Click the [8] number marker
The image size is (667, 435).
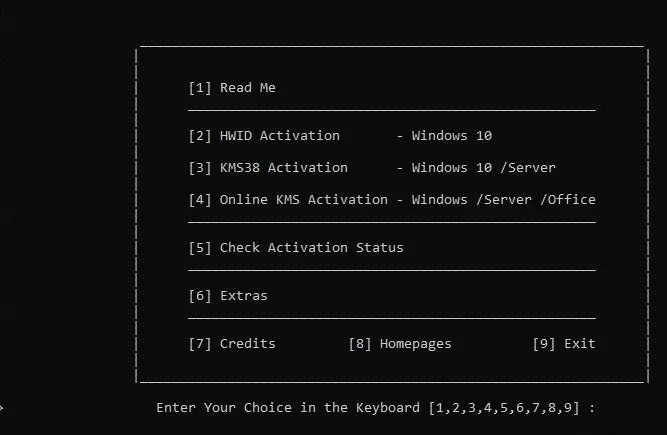pyautogui.click(x=360, y=344)
